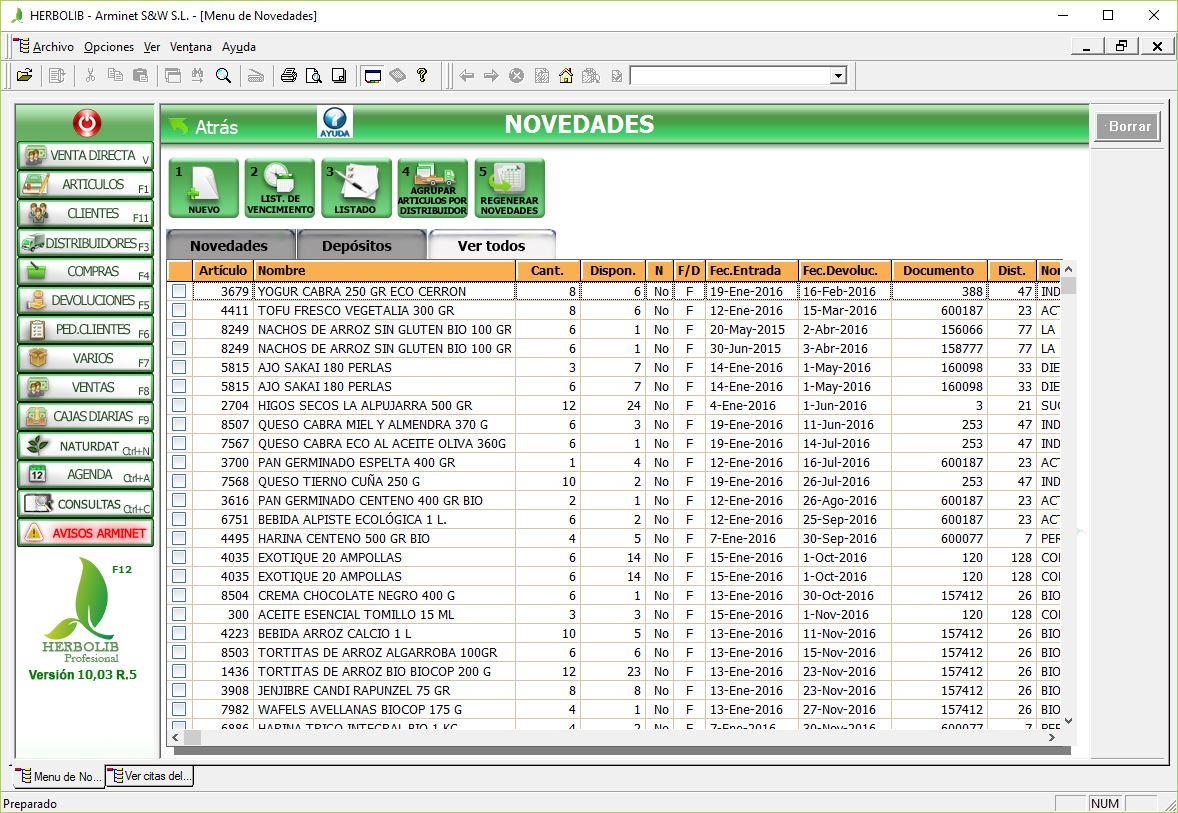1178x813 pixels.
Task: Open the Ver menu
Action: coord(152,47)
